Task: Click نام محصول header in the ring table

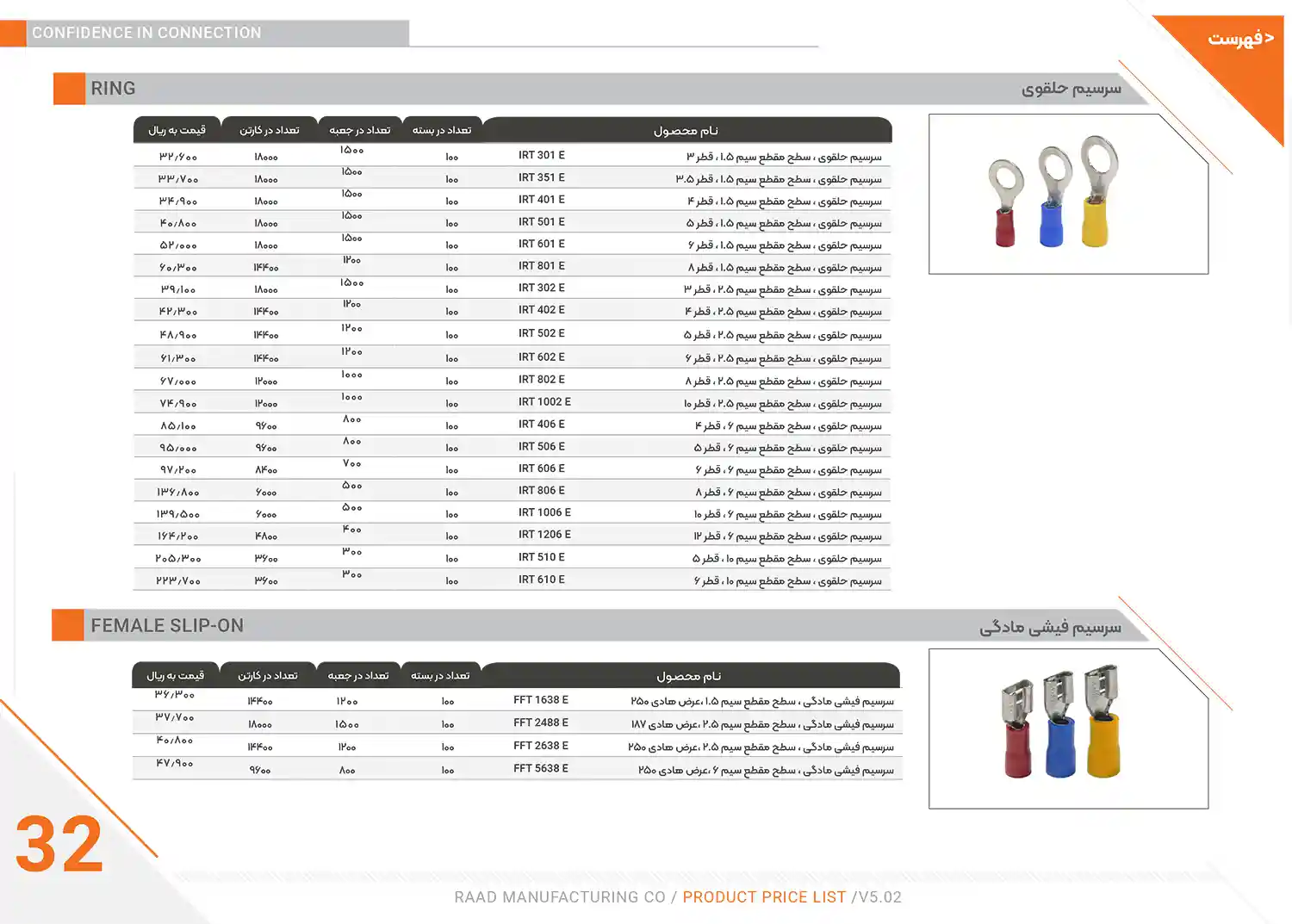Action: pos(686,131)
